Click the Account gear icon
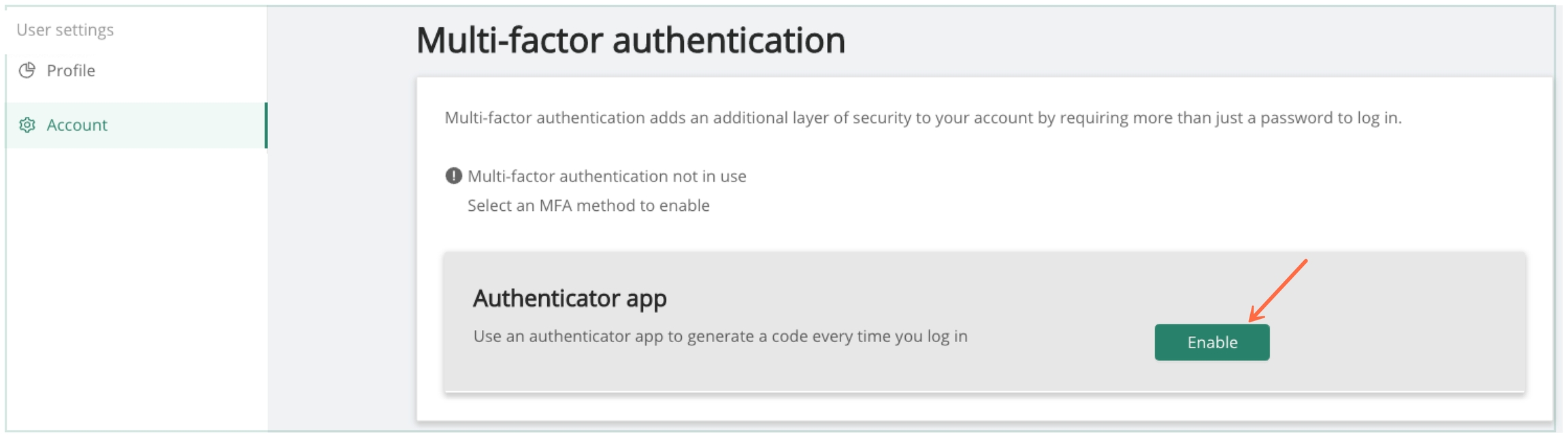 27,125
